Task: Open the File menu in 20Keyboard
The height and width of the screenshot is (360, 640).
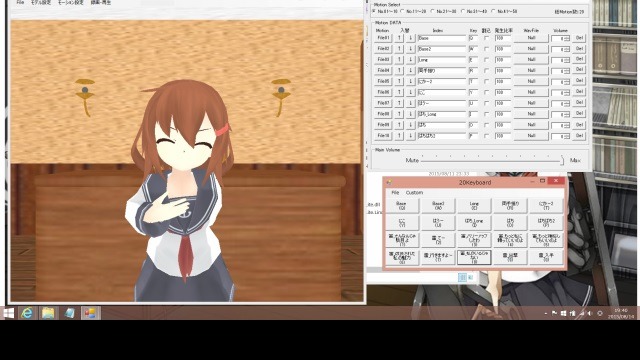Action: coord(395,193)
